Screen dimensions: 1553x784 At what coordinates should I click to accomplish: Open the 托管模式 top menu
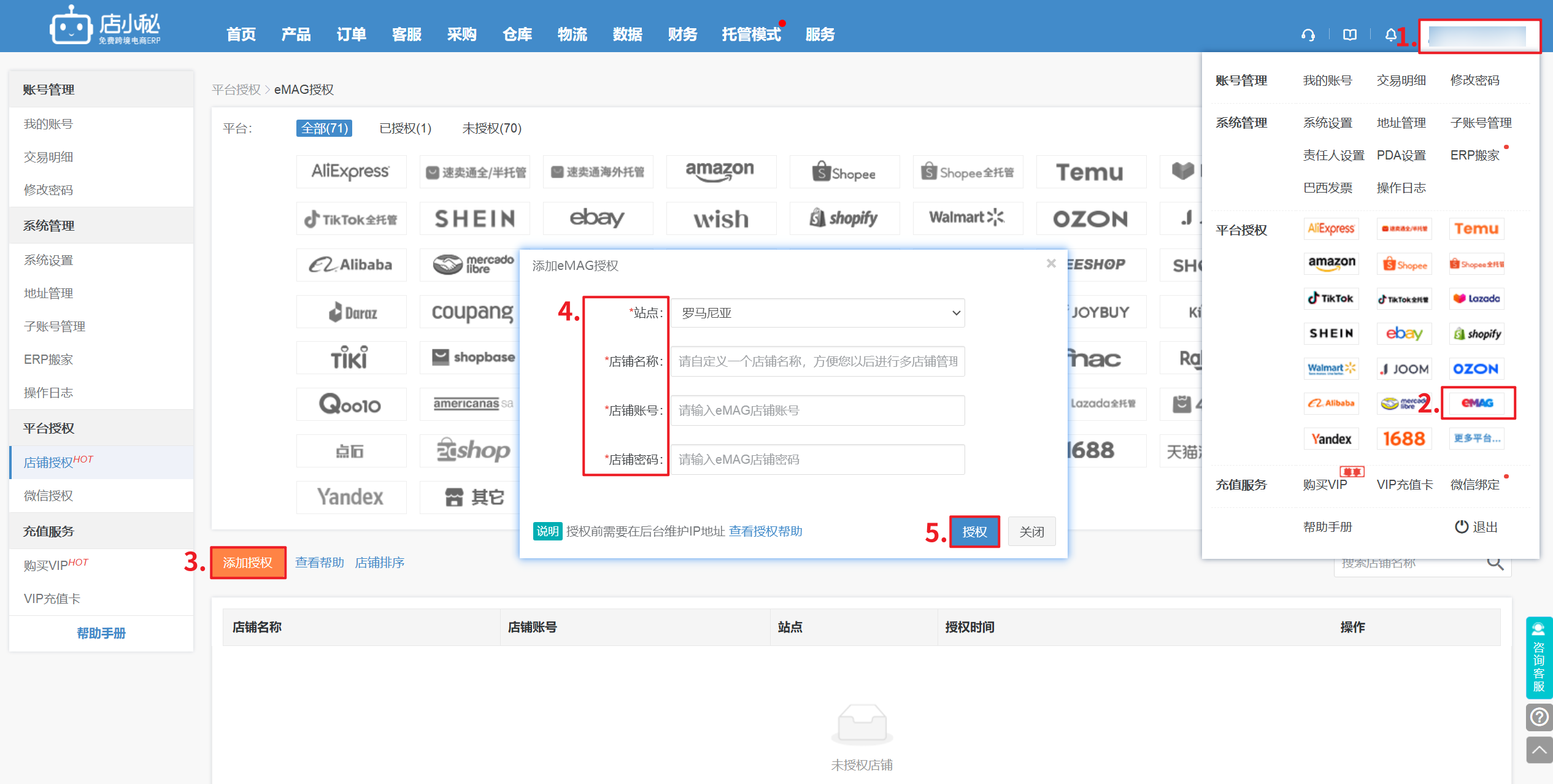pyautogui.click(x=750, y=34)
